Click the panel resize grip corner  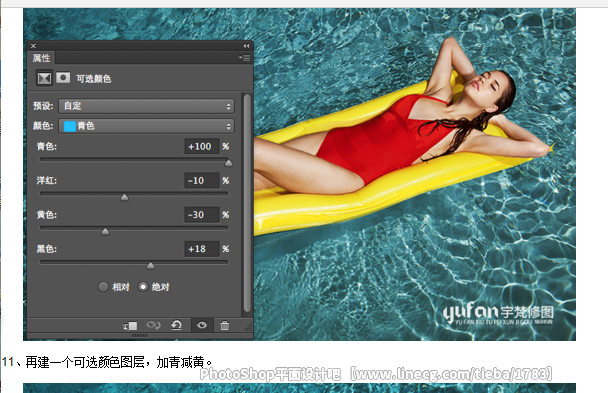coord(248,328)
